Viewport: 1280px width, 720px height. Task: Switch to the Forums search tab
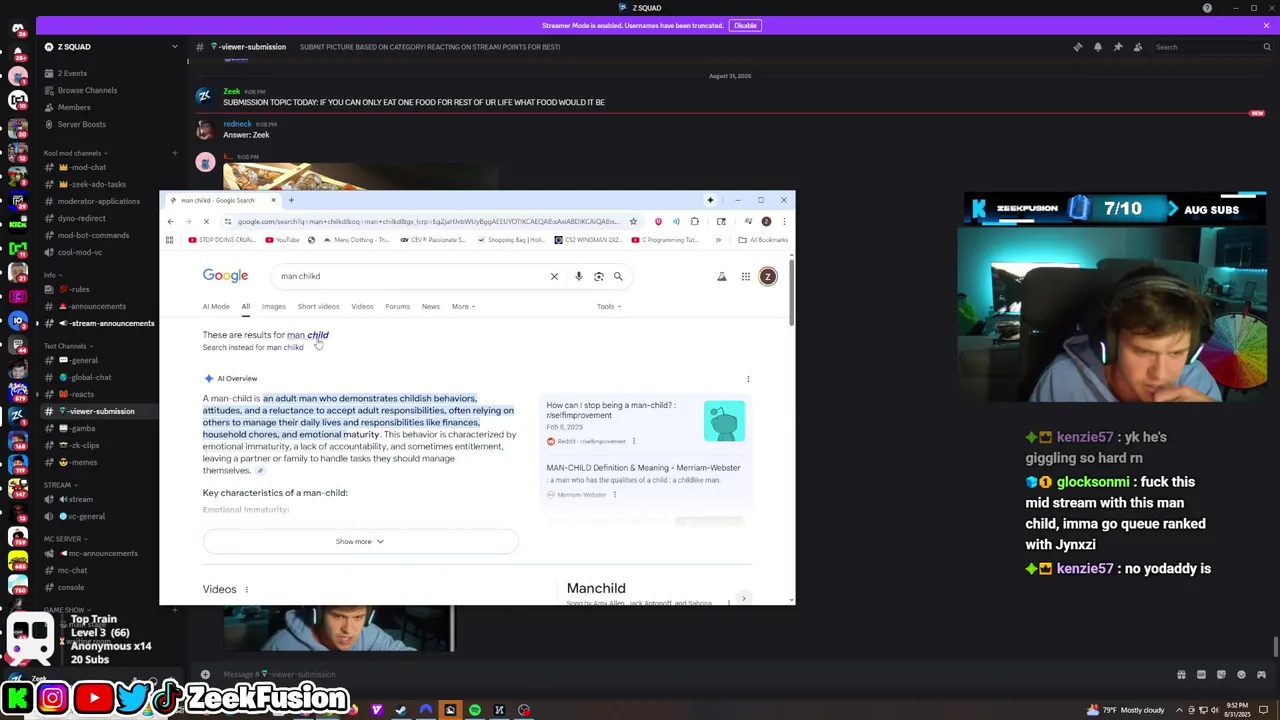click(x=397, y=307)
